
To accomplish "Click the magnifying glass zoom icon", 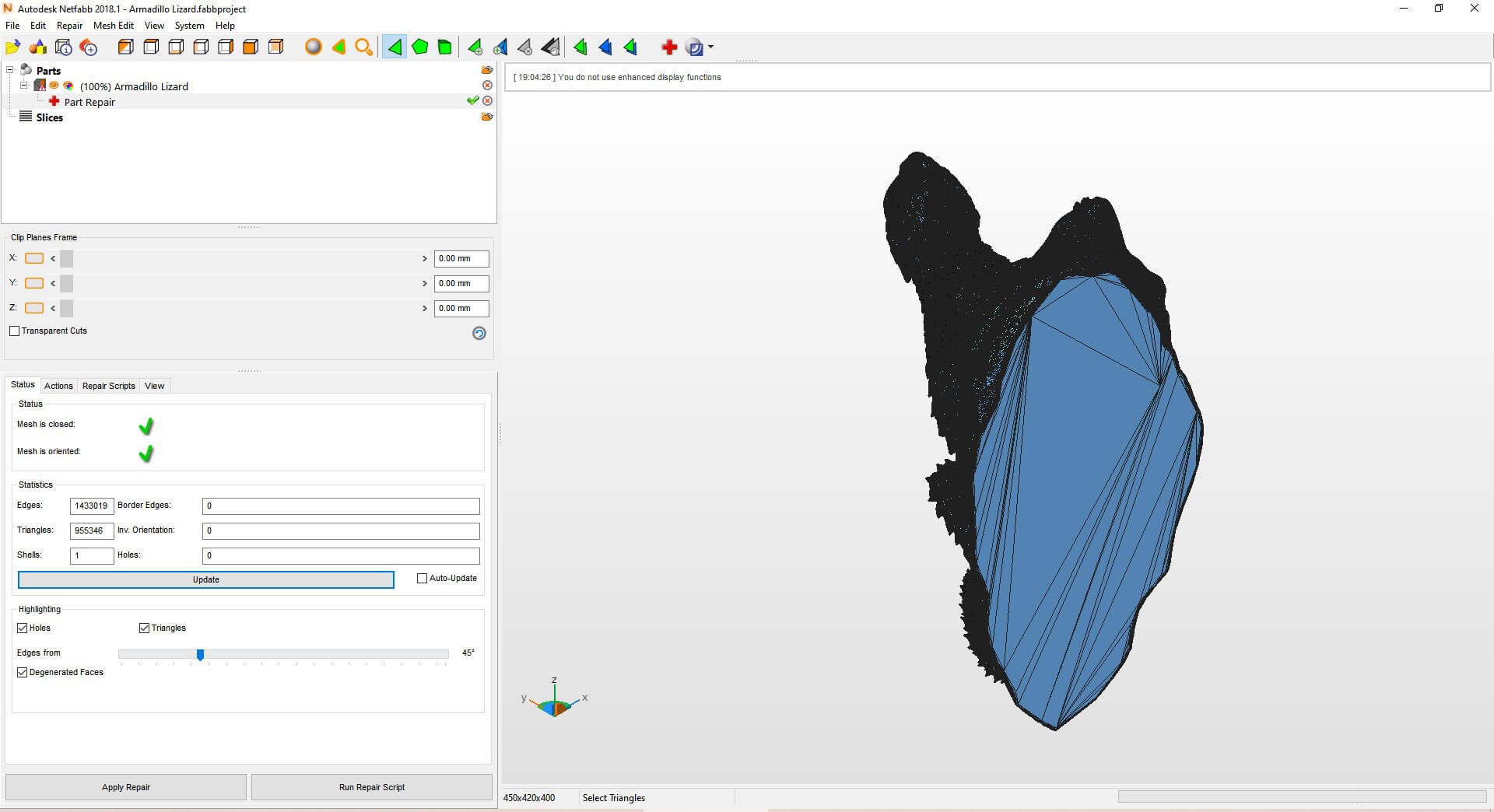I will point(363,47).
